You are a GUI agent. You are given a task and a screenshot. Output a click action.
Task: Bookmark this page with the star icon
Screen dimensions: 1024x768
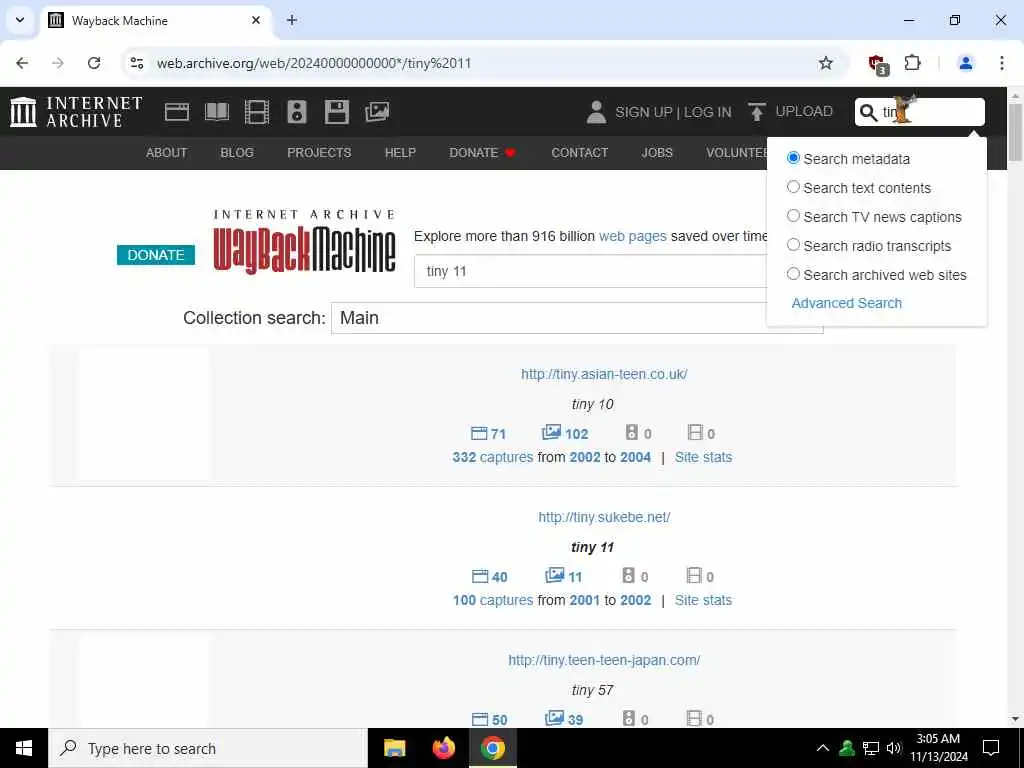coord(825,63)
